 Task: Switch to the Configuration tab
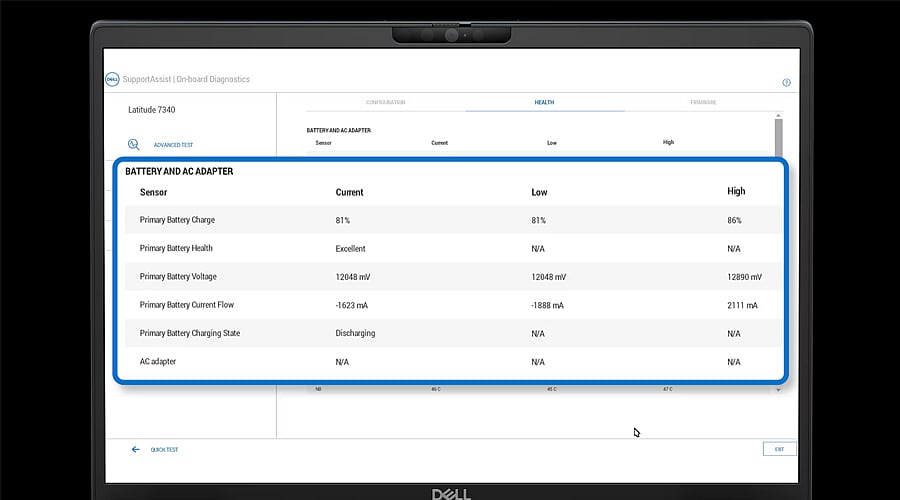(385, 102)
